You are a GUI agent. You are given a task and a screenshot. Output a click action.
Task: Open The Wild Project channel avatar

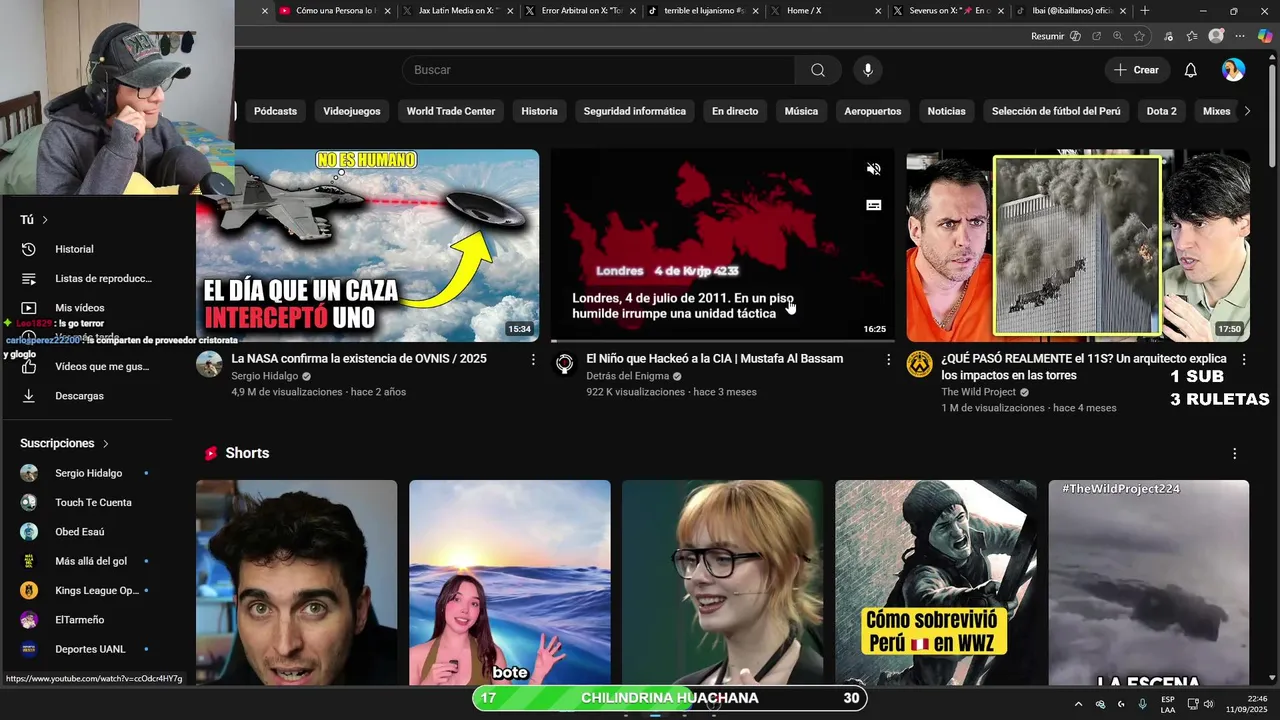[x=920, y=364]
